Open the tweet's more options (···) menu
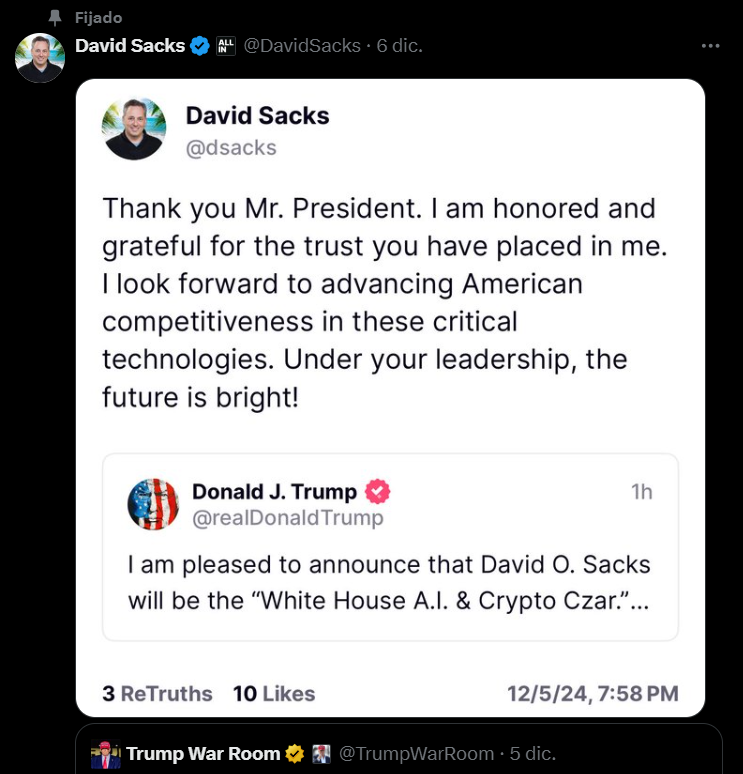 [x=711, y=46]
